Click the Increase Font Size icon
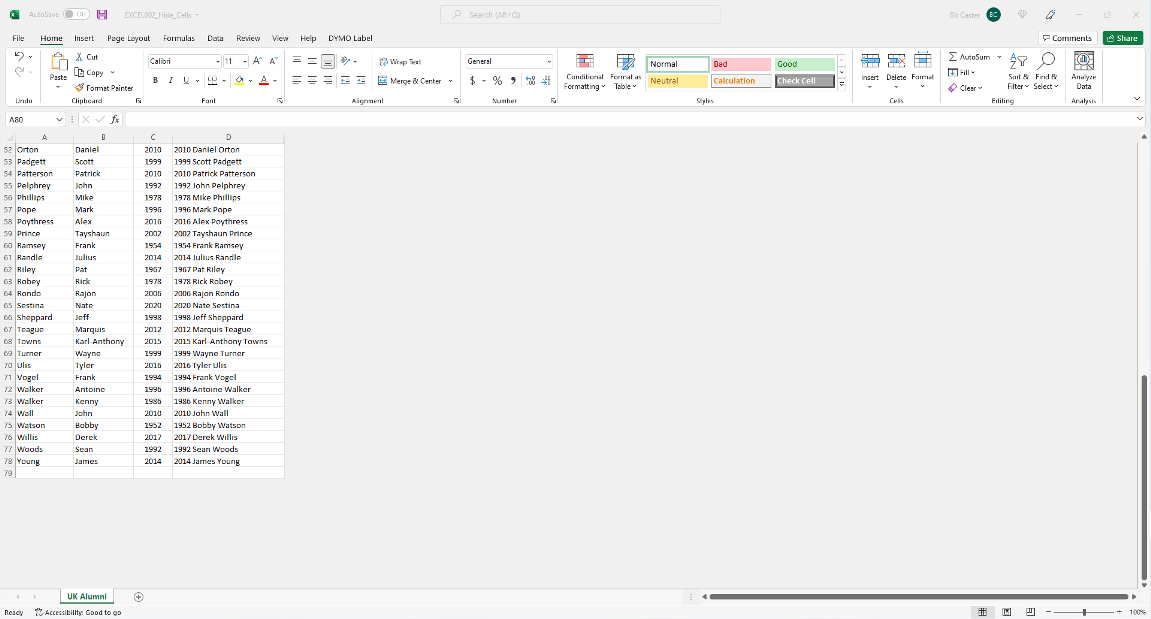This screenshot has height=619, width=1151. click(x=257, y=61)
